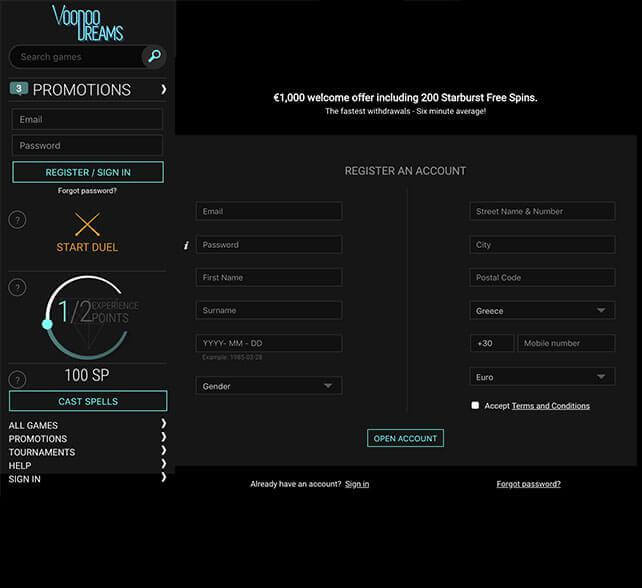Click the Cast Spells button
The width and height of the screenshot is (642, 588).
pos(88,401)
